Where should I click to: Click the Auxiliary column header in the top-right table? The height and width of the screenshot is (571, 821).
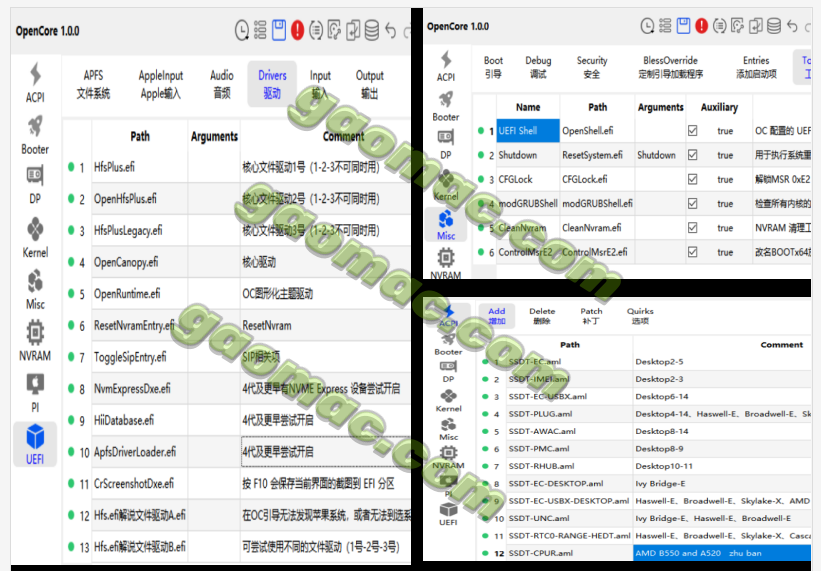pos(719,107)
